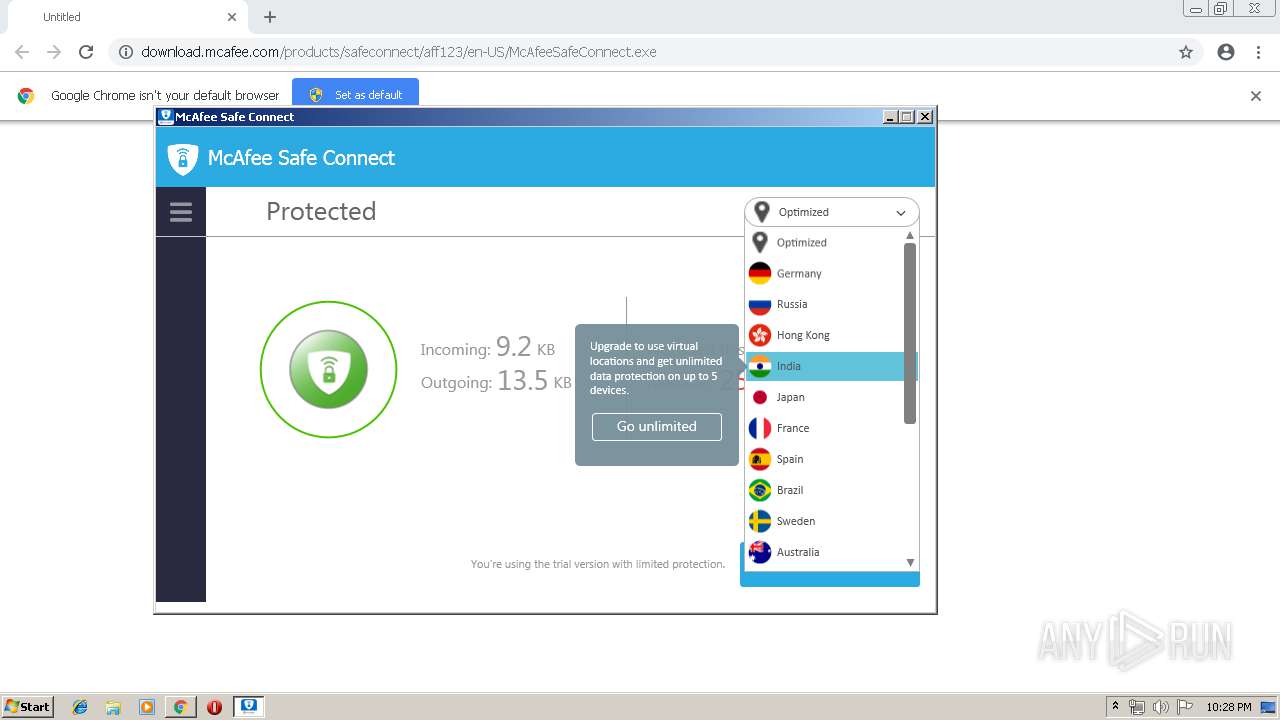This screenshot has width=1280, height=720.
Task: Pick Spain from the location list
Action: (825, 459)
